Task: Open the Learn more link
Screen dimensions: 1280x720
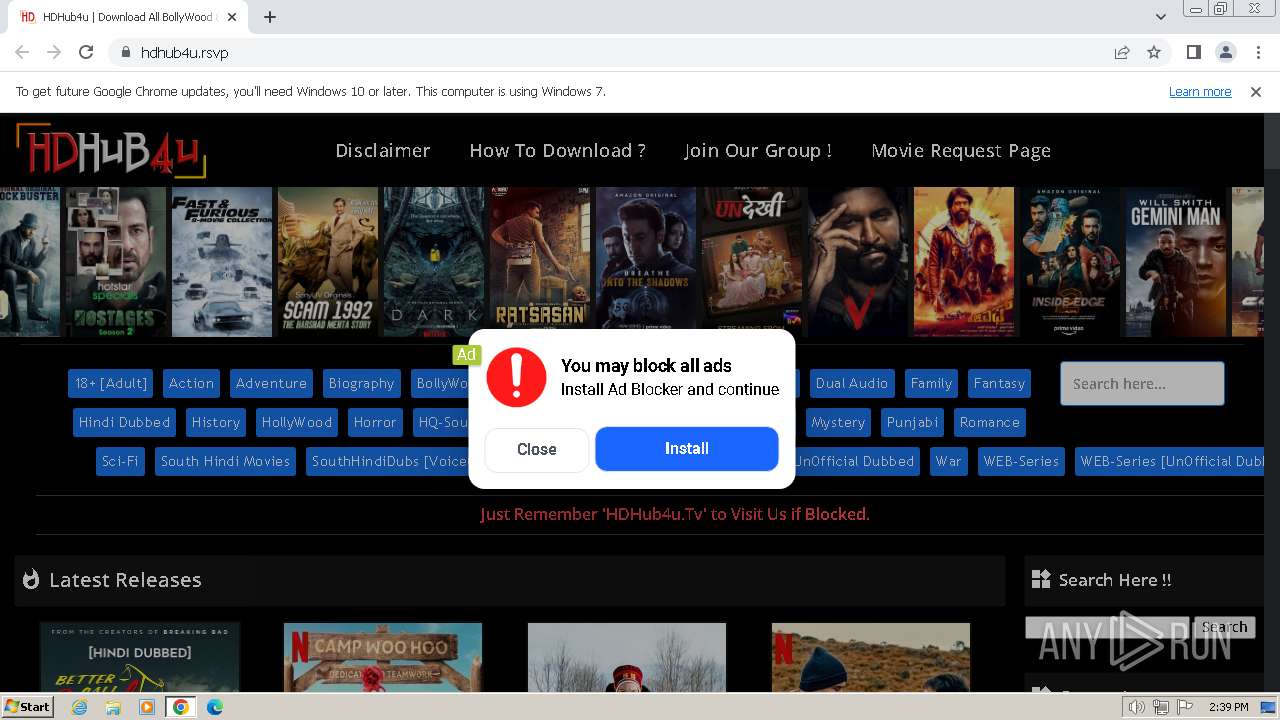Action: coord(1200,91)
